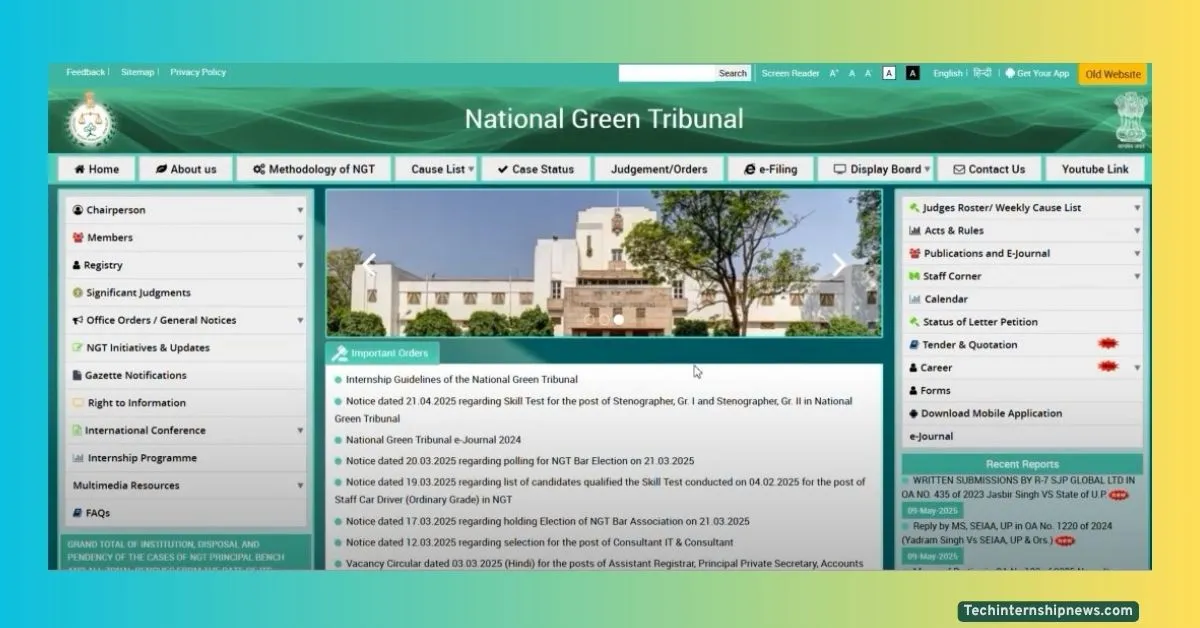
Task: Click the leaf icon beside About us
Action: 160,169
